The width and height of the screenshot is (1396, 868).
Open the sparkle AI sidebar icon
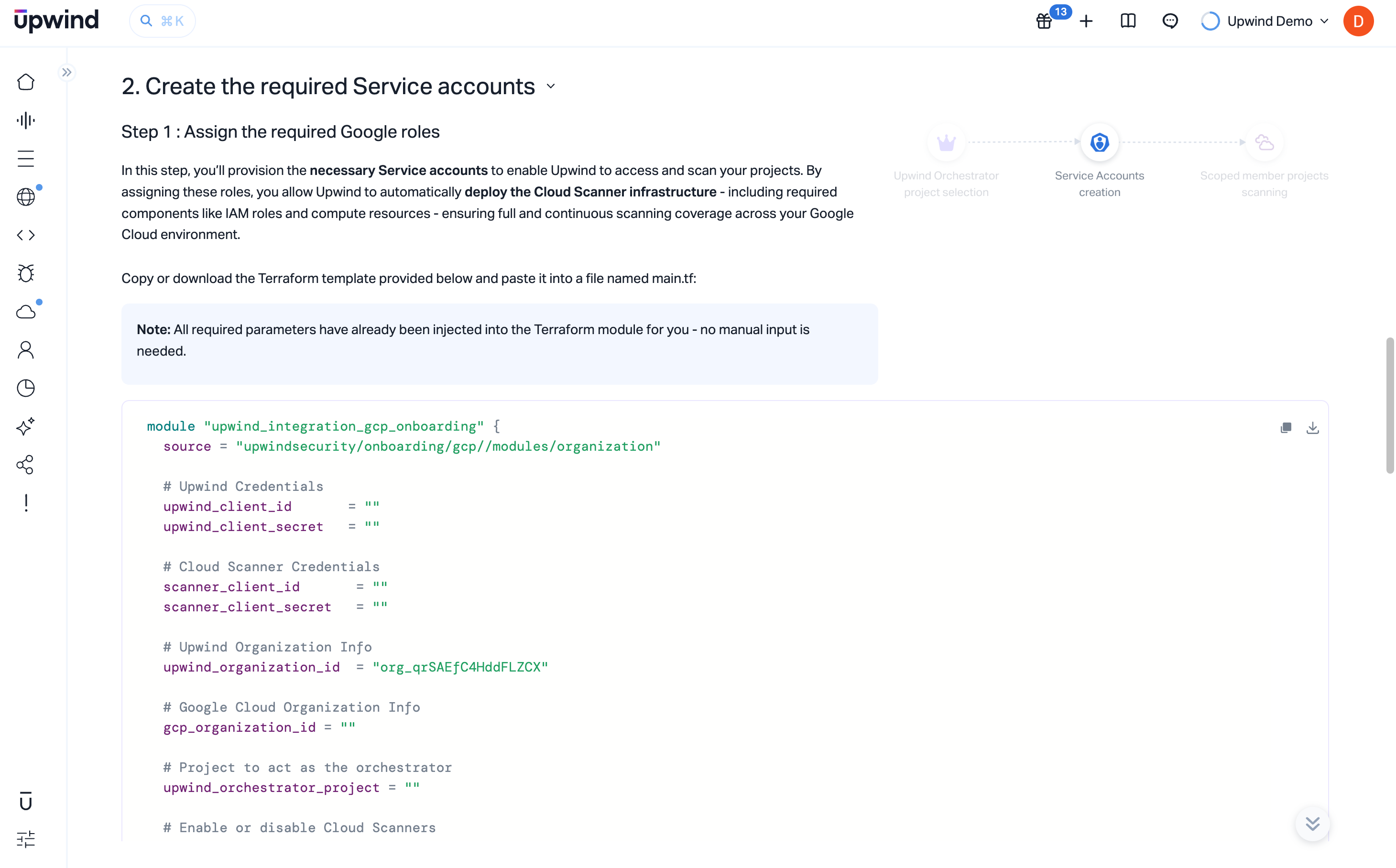(x=26, y=426)
